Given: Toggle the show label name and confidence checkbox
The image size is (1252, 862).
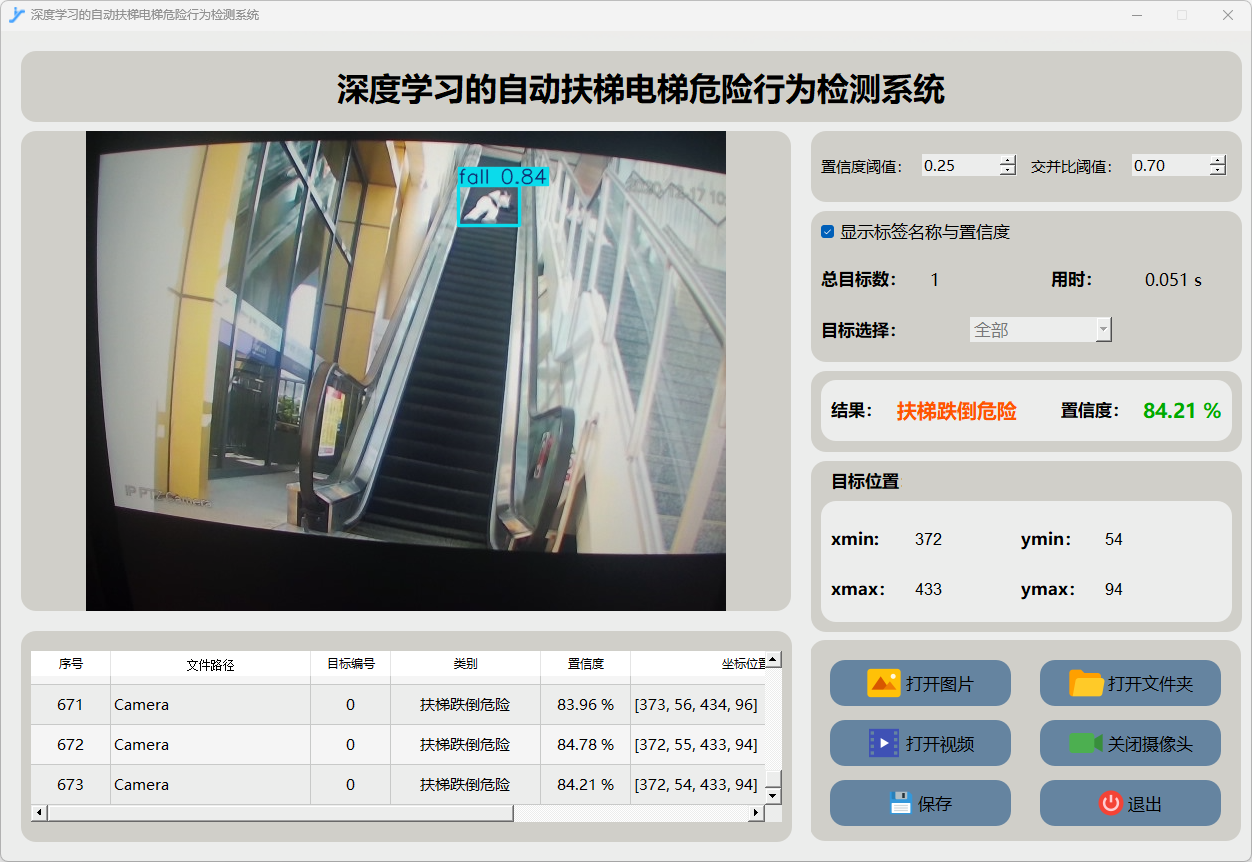Looking at the screenshot, I should [828, 232].
